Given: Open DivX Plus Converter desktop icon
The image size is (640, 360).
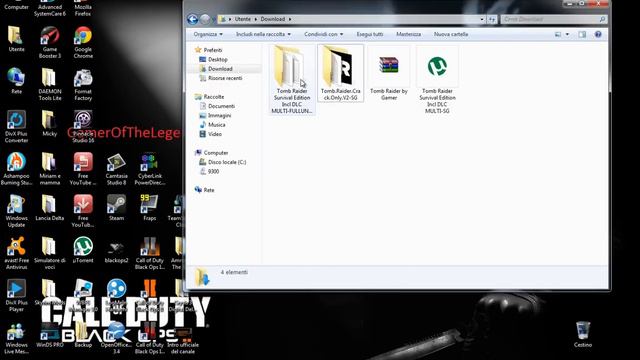Looking at the screenshot, I should [x=16, y=127].
